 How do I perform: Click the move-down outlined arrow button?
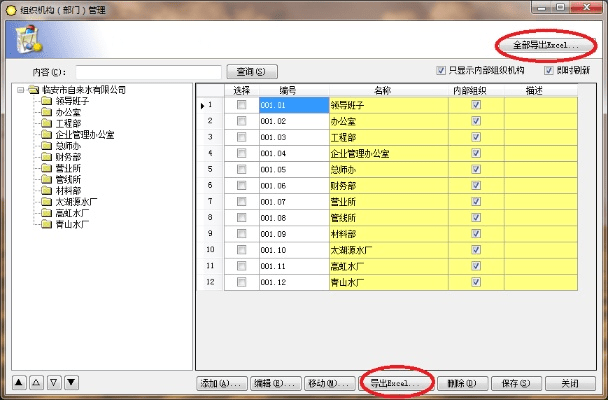(x=54, y=383)
